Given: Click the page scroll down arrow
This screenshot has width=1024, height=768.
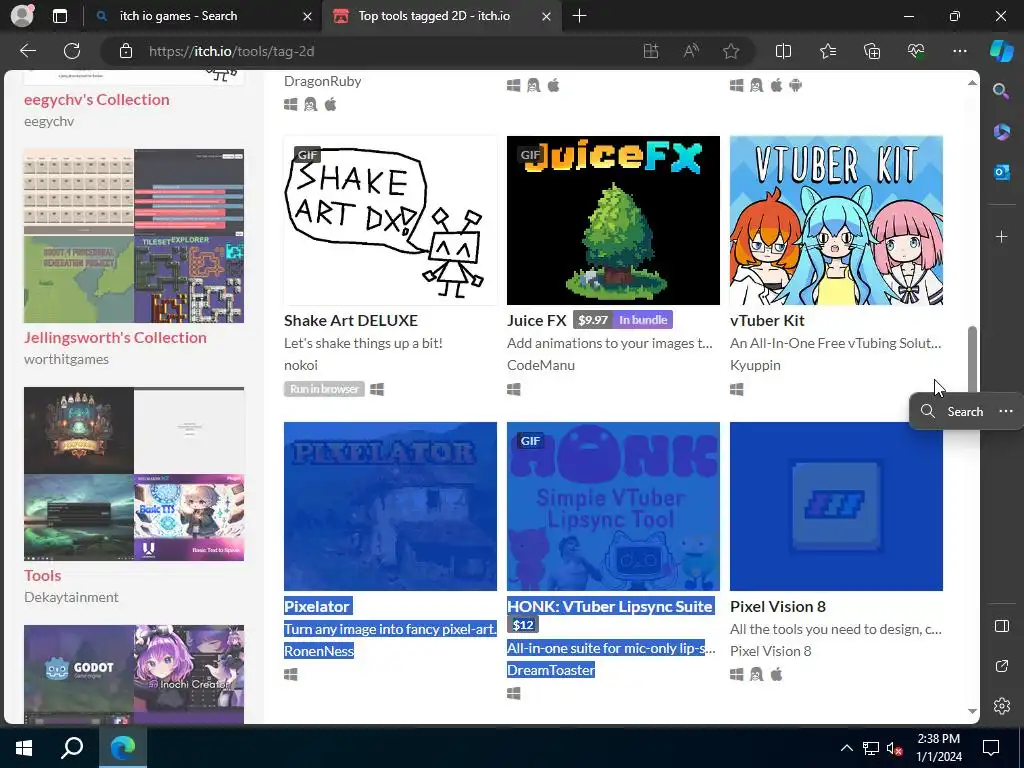Looking at the screenshot, I should tap(972, 711).
